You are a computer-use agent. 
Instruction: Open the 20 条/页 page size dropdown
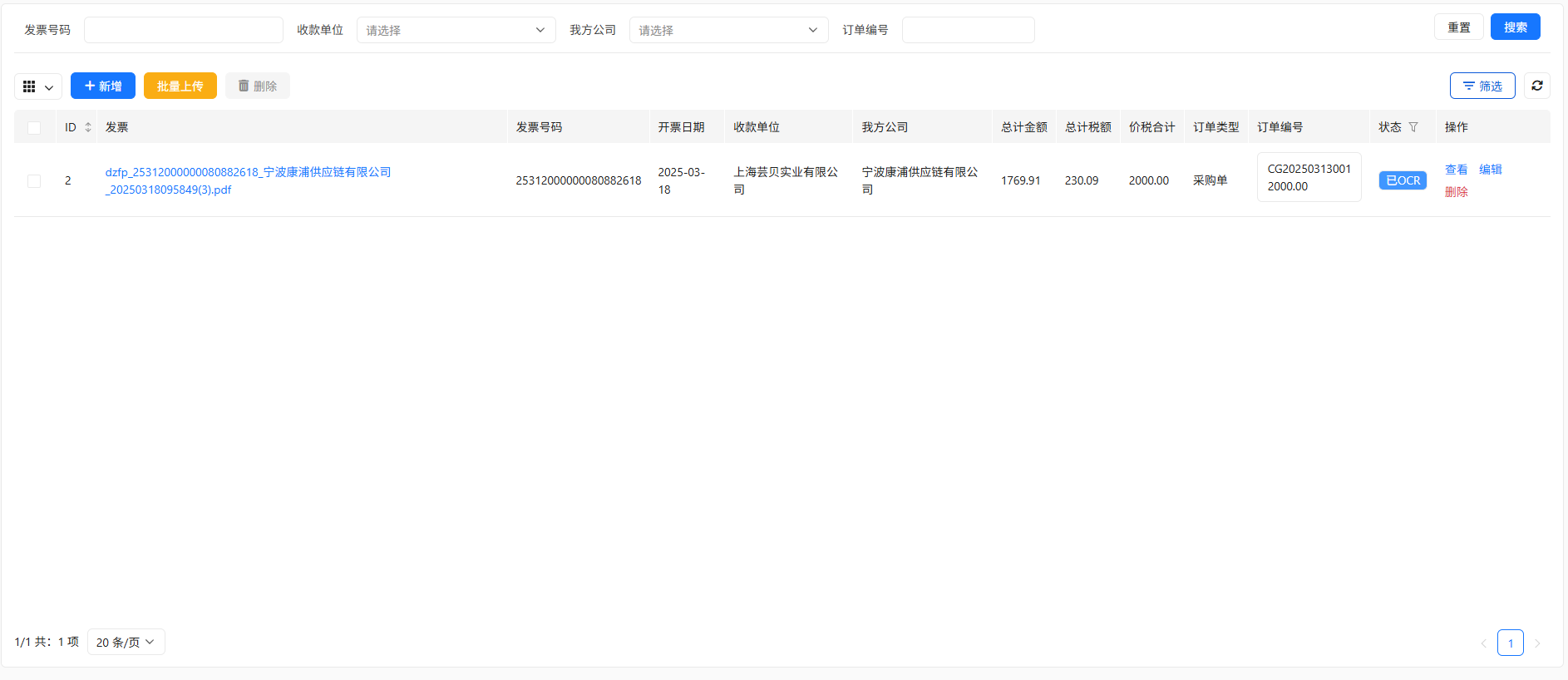(126, 642)
